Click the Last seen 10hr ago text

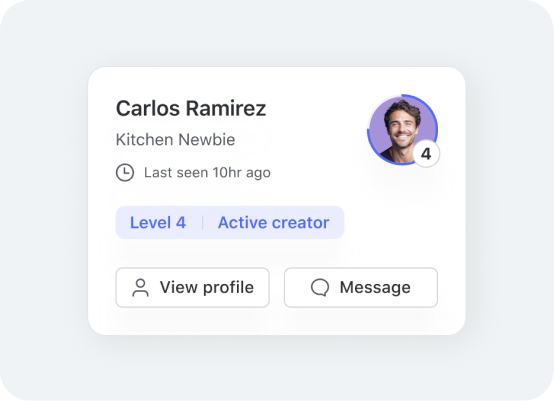point(207,173)
